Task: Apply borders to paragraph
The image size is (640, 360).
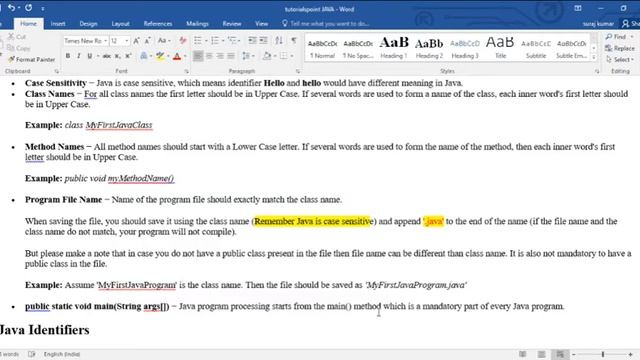Action: (x=284, y=56)
